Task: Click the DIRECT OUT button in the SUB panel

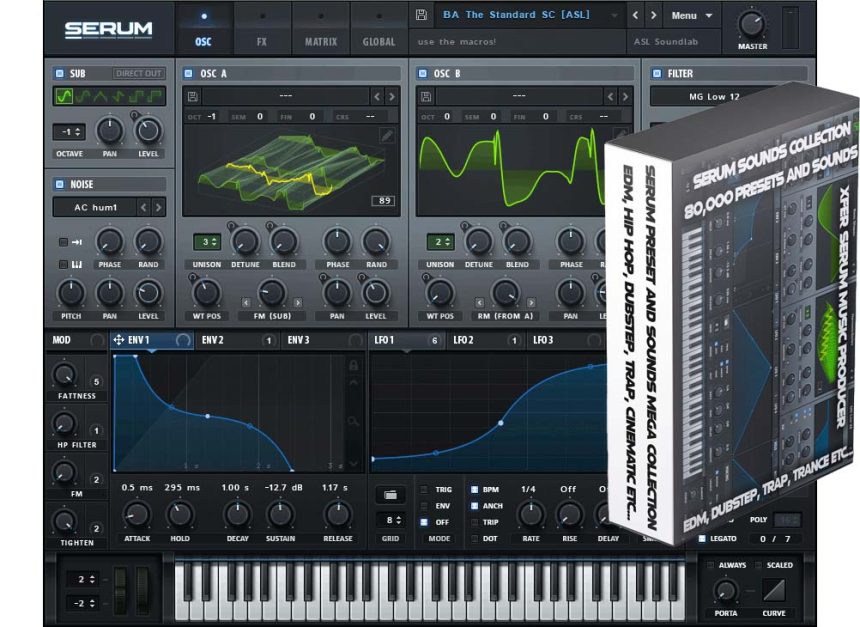Action: tap(138, 72)
